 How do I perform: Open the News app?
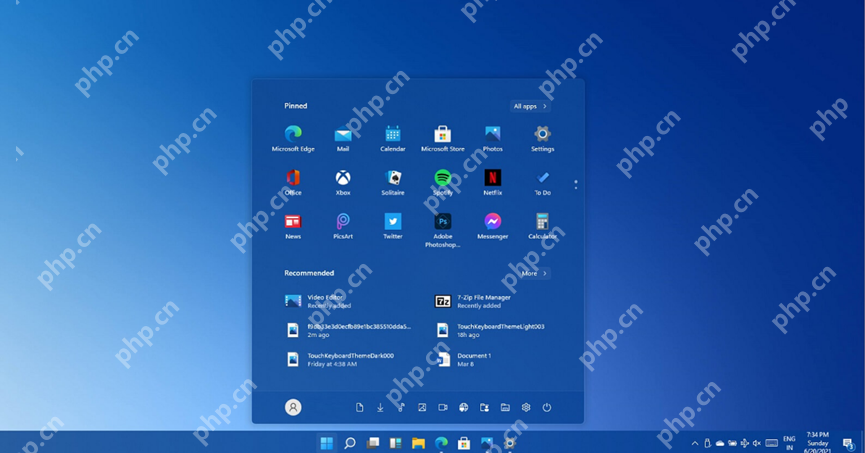(x=293, y=226)
